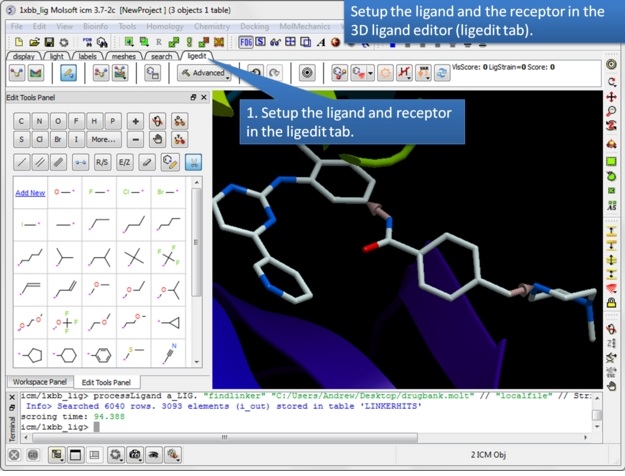
Task: Click the save icon in main toolbar
Action: (49, 42)
